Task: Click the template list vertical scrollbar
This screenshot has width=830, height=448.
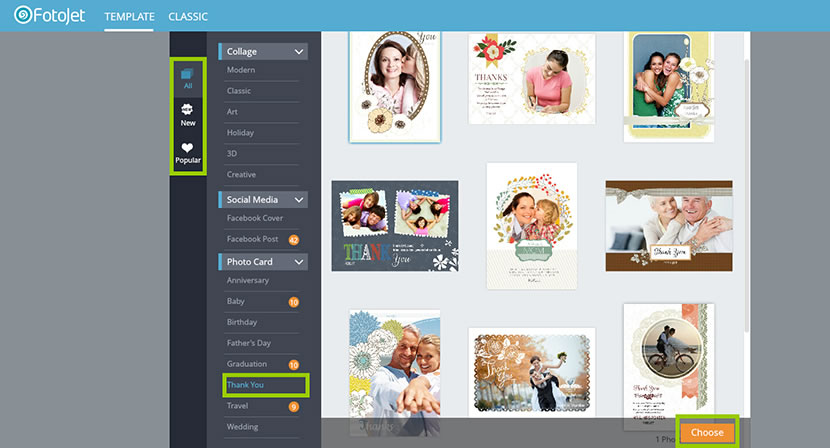Action: click(746, 195)
